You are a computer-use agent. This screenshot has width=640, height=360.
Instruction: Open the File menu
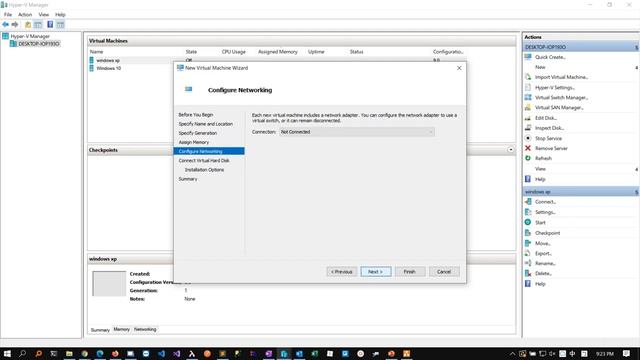point(8,15)
